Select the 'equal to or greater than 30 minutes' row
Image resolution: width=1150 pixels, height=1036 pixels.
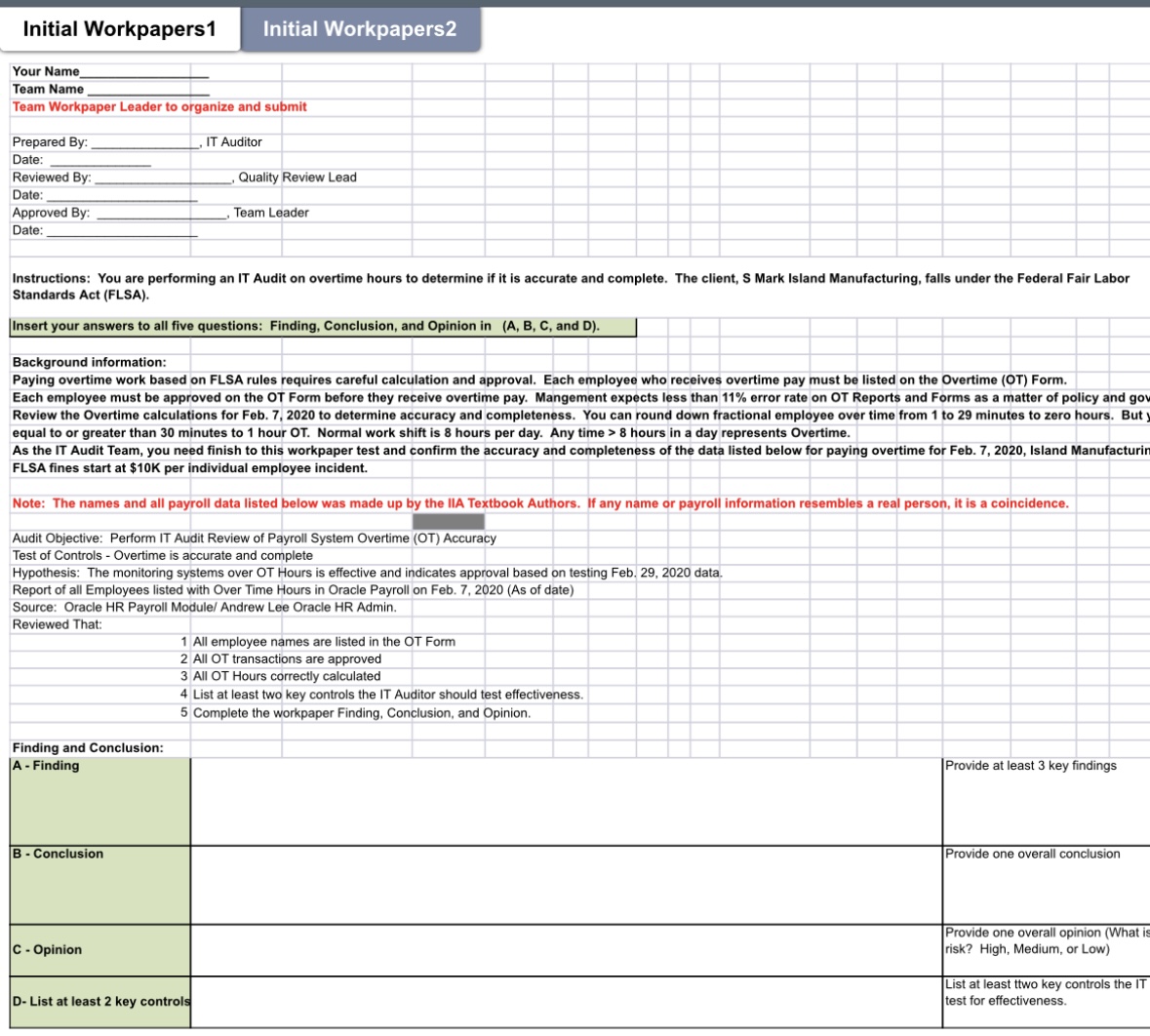click(431, 432)
